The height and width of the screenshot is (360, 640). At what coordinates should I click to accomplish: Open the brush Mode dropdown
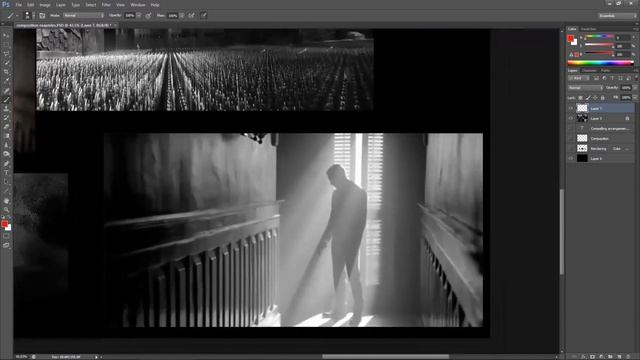(x=83, y=16)
